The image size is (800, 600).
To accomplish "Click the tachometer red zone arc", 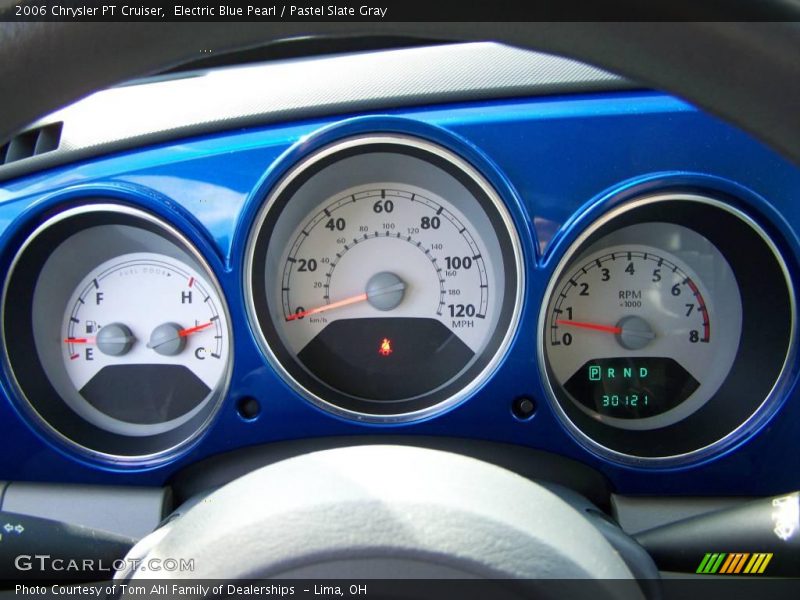I will point(701,307).
